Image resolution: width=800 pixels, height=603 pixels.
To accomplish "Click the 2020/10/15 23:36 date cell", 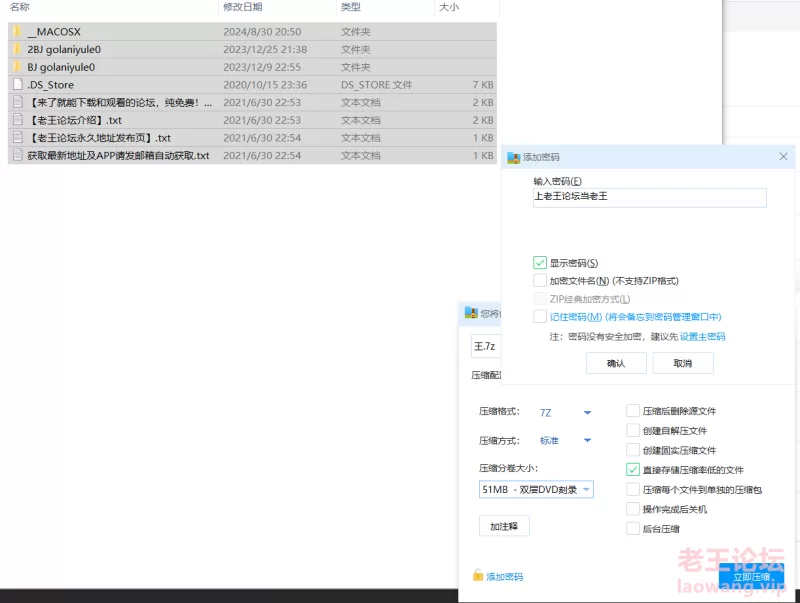I will point(265,85).
